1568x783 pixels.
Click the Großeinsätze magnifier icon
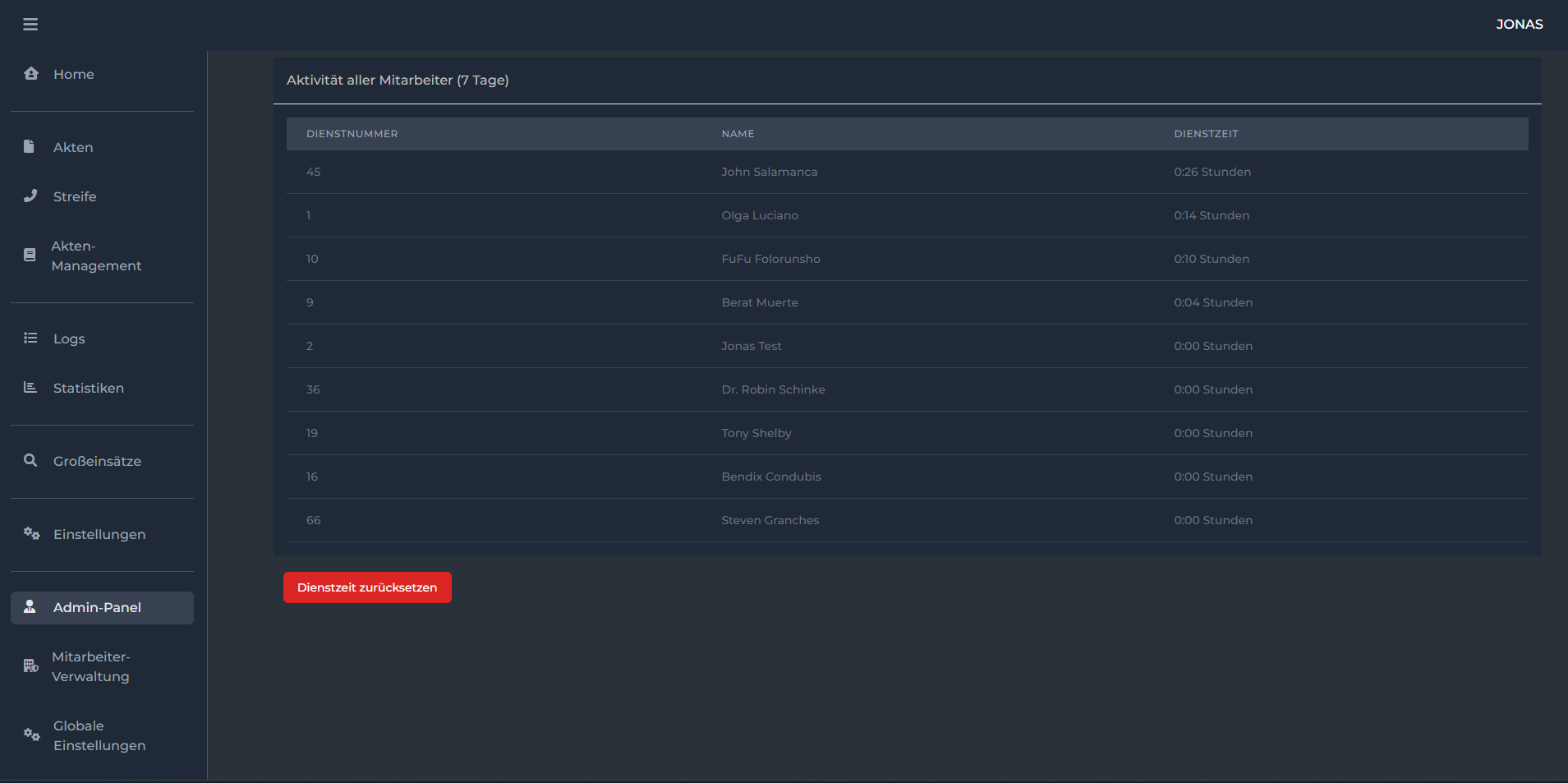click(30, 460)
